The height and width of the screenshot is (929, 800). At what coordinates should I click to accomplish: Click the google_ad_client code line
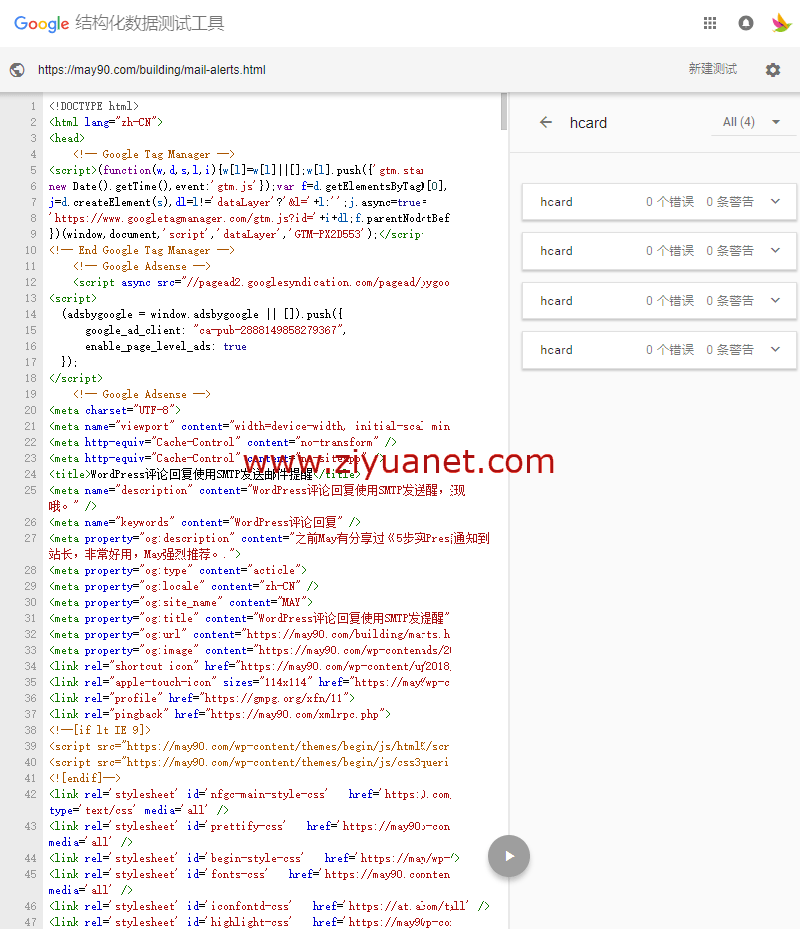tap(216, 330)
